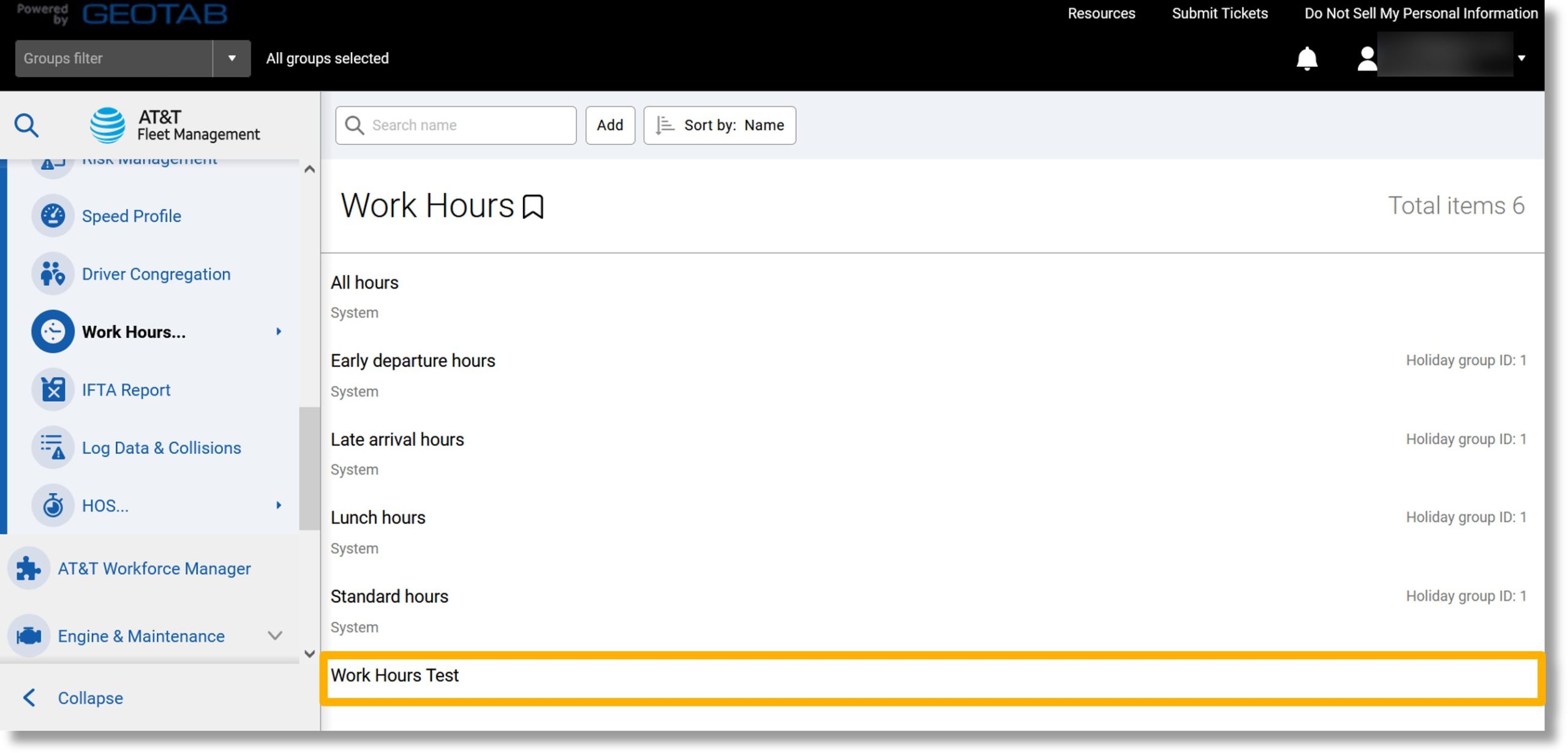Image resolution: width=1568 pixels, height=753 pixels.
Task: Click the Search name input field
Action: [455, 125]
